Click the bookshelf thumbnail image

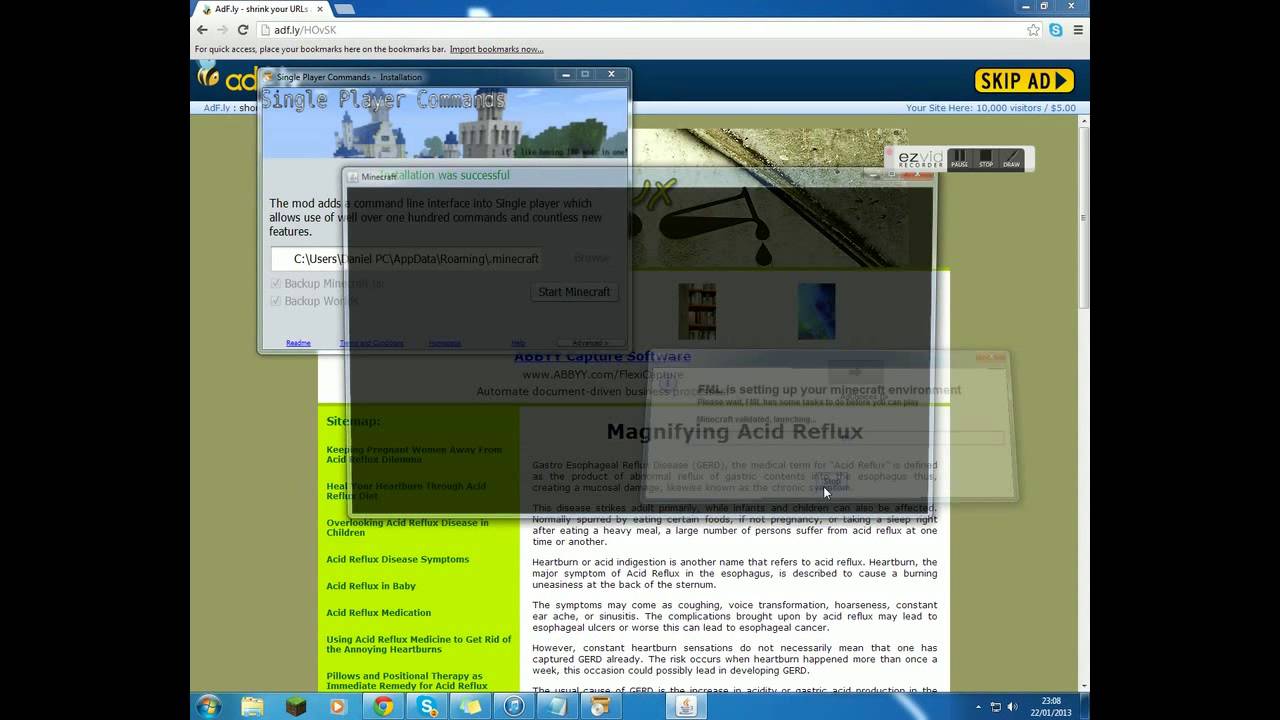[697, 311]
